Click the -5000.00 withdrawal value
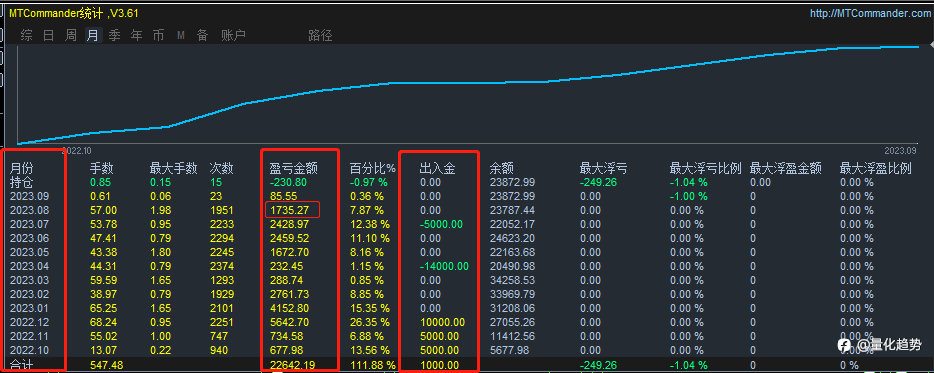Screen dimensions: 934x373 click(441, 224)
